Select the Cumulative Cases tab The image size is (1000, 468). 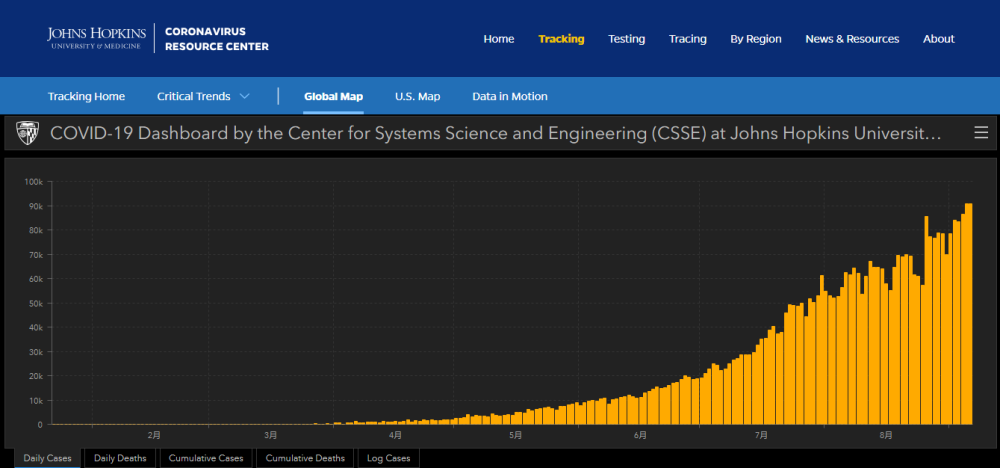206,458
